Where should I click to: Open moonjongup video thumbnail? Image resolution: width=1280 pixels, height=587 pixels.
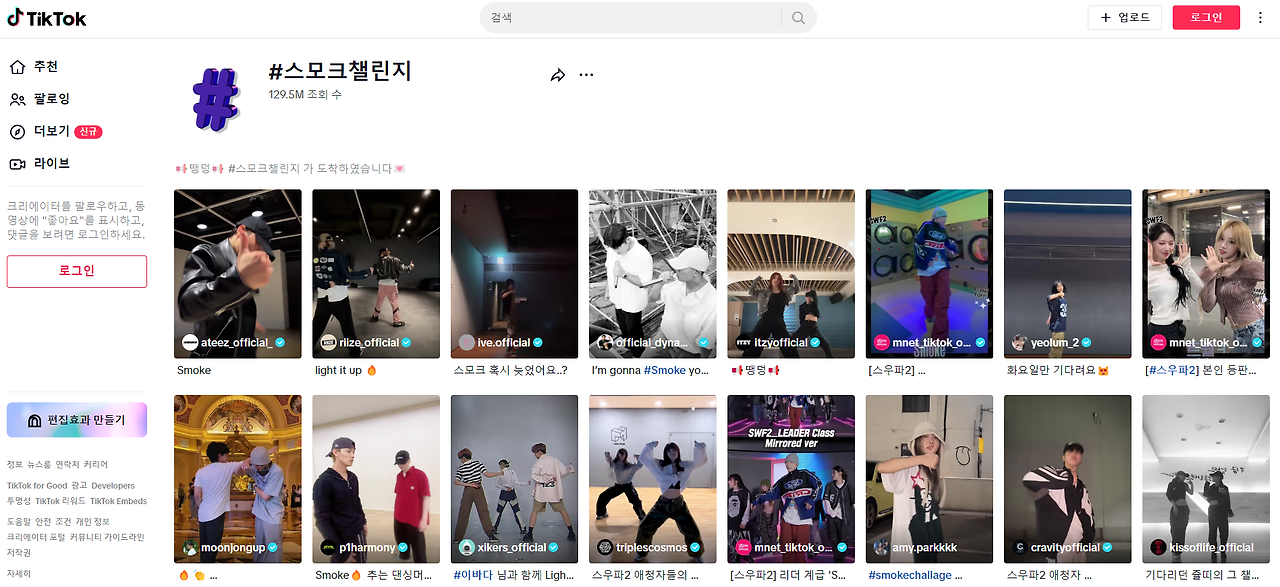[237, 479]
